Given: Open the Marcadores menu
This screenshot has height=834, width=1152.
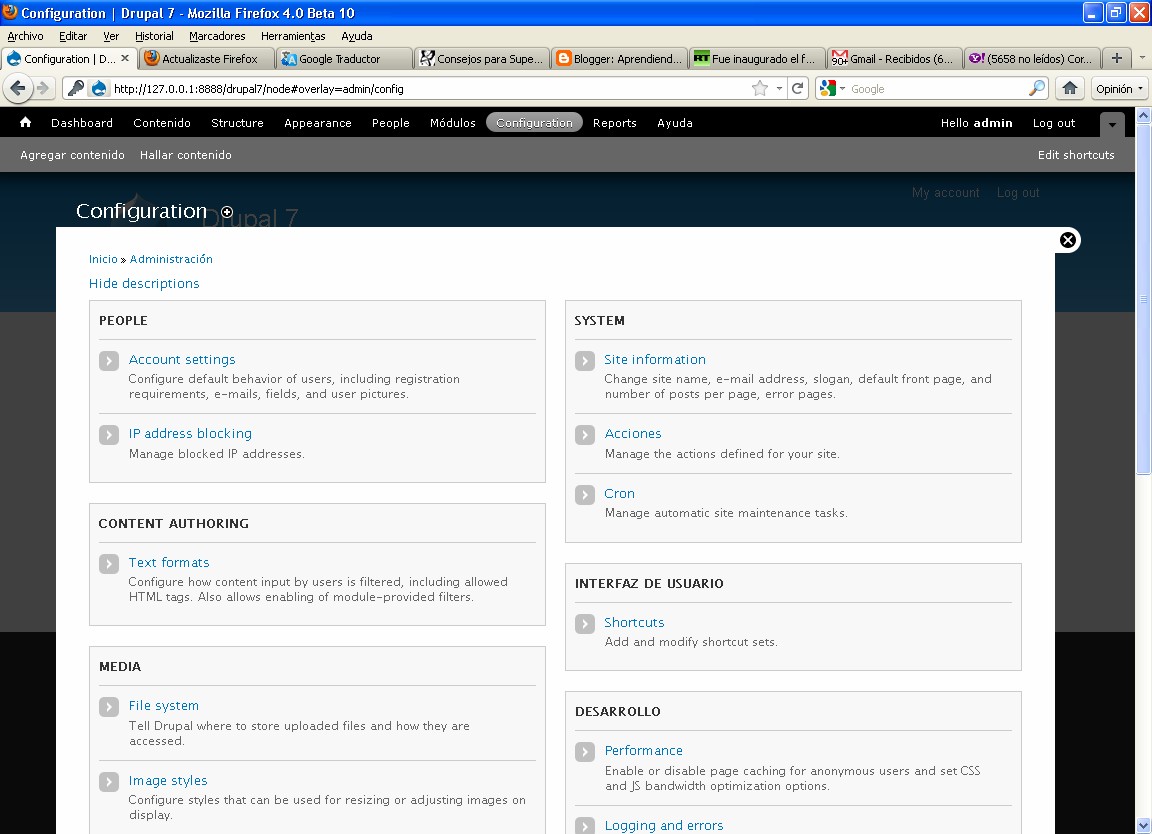Looking at the screenshot, I should tap(217, 36).
